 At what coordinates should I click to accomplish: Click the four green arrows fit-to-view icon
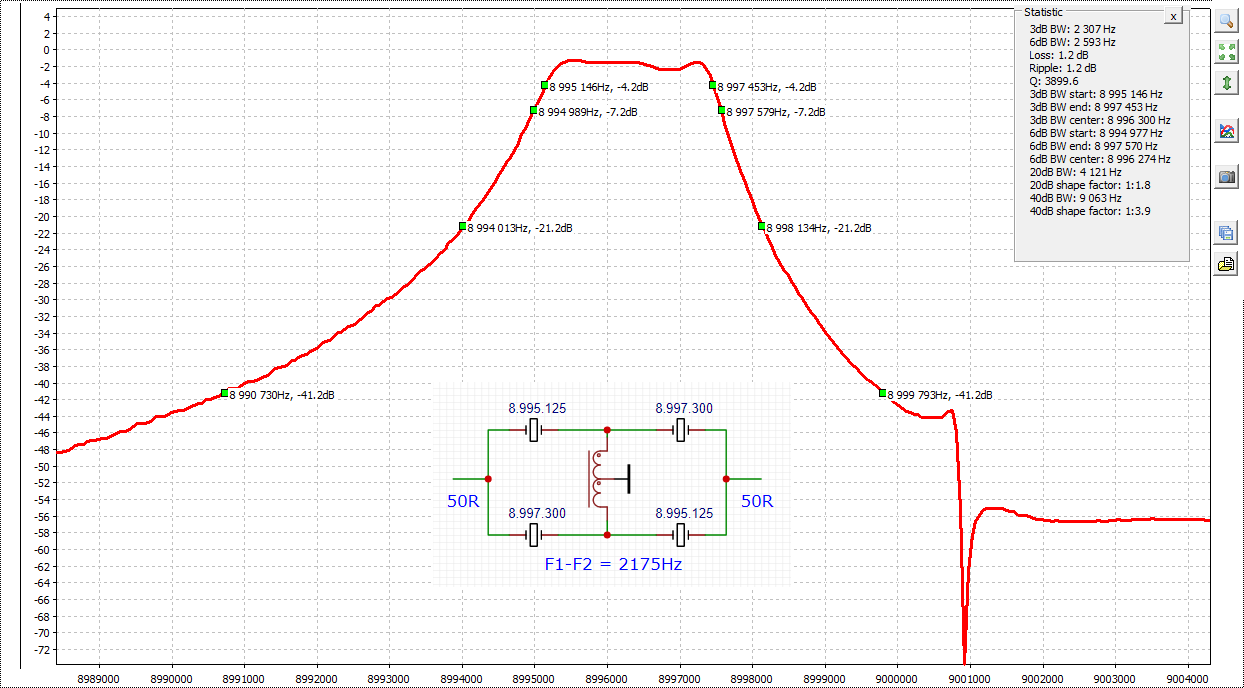coord(1226,51)
